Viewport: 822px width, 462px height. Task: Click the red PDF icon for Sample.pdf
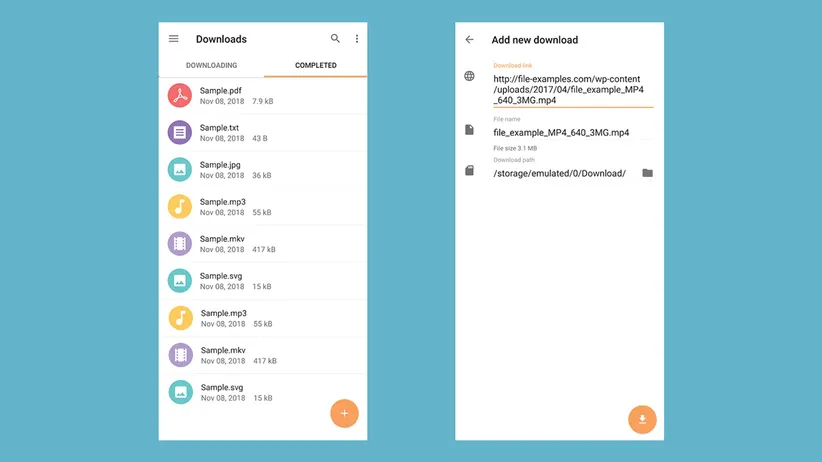(180, 96)
